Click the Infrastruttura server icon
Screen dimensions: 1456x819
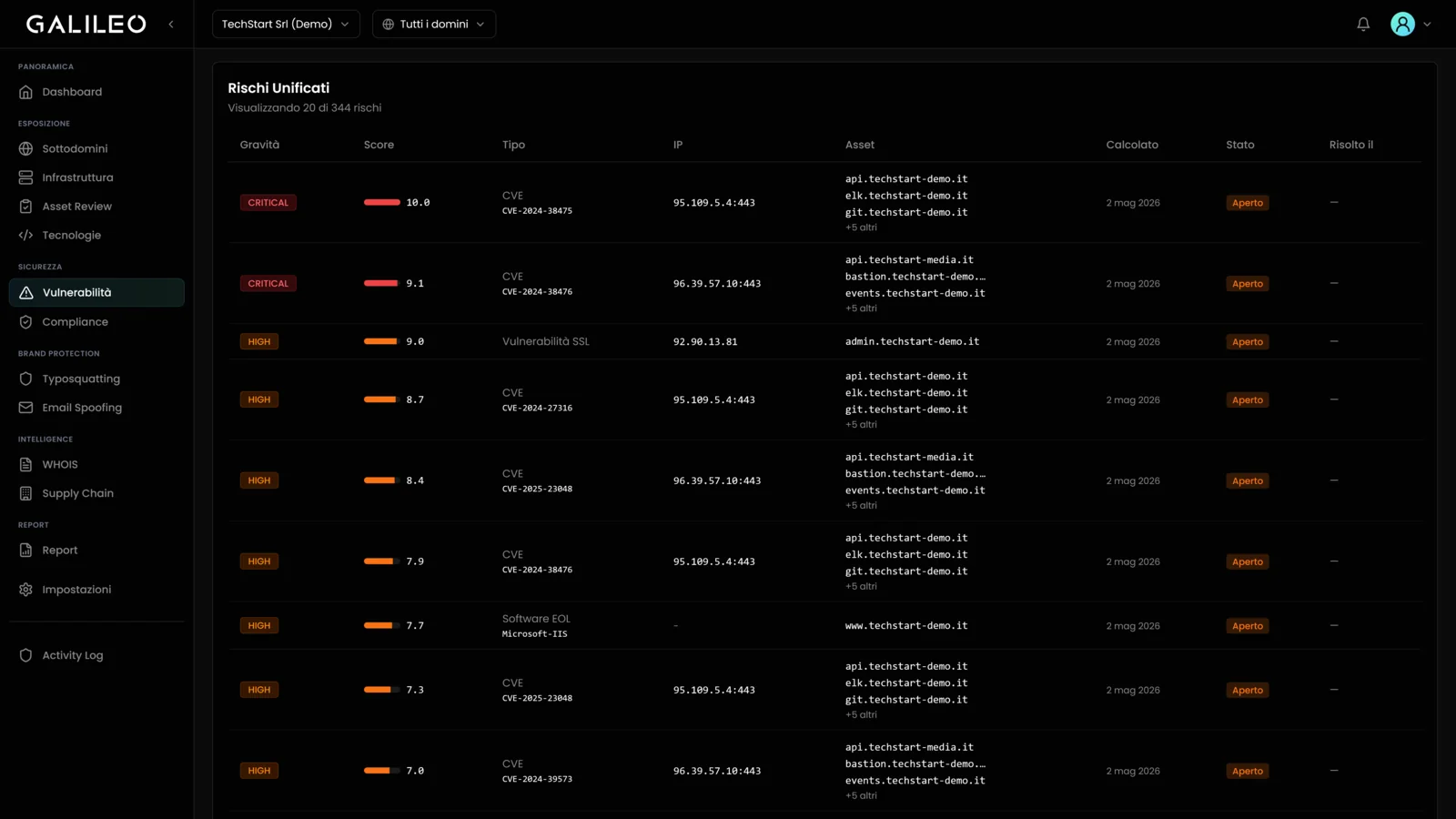25,177
